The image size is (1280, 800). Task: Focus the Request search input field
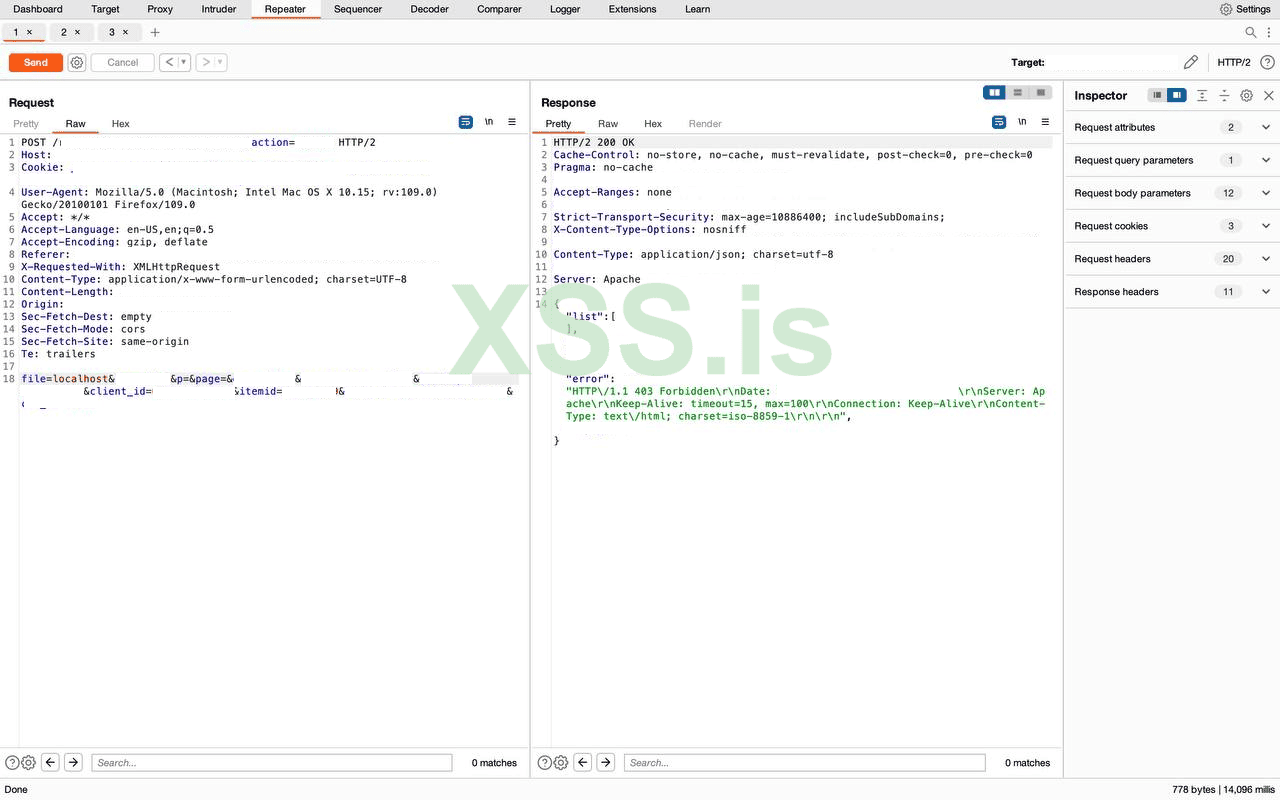[272, 762]
